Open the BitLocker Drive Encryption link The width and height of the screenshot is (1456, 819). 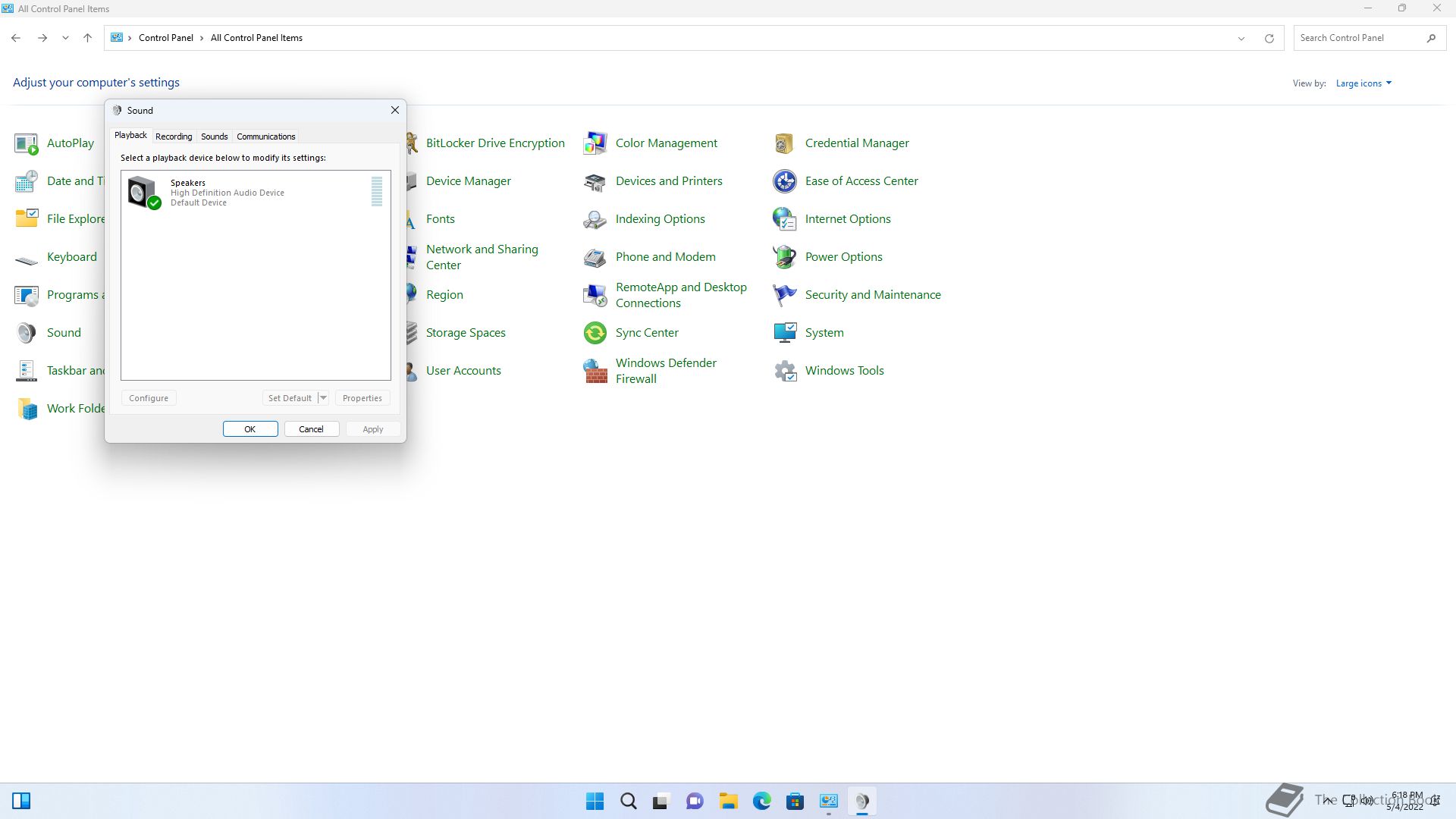pyautogui.click(x=495, y=143)
